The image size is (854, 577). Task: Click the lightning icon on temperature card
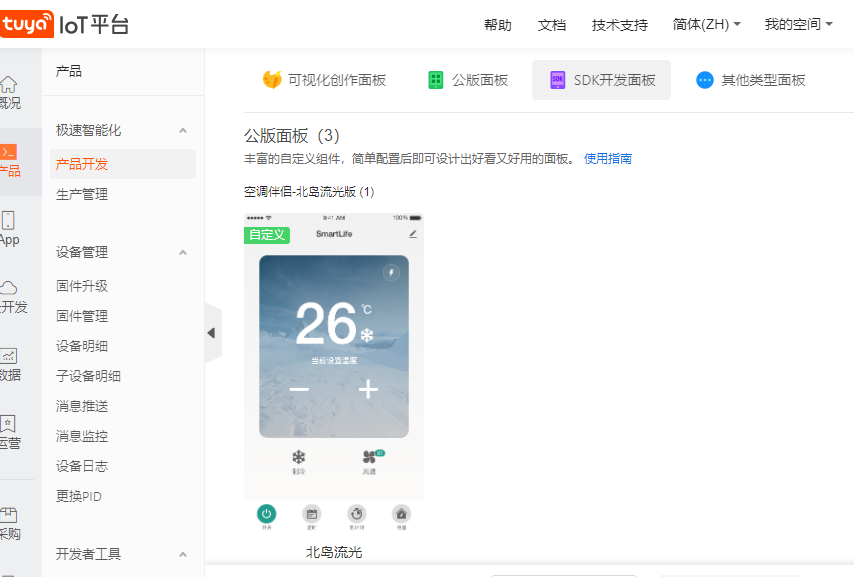pos(391,272)
